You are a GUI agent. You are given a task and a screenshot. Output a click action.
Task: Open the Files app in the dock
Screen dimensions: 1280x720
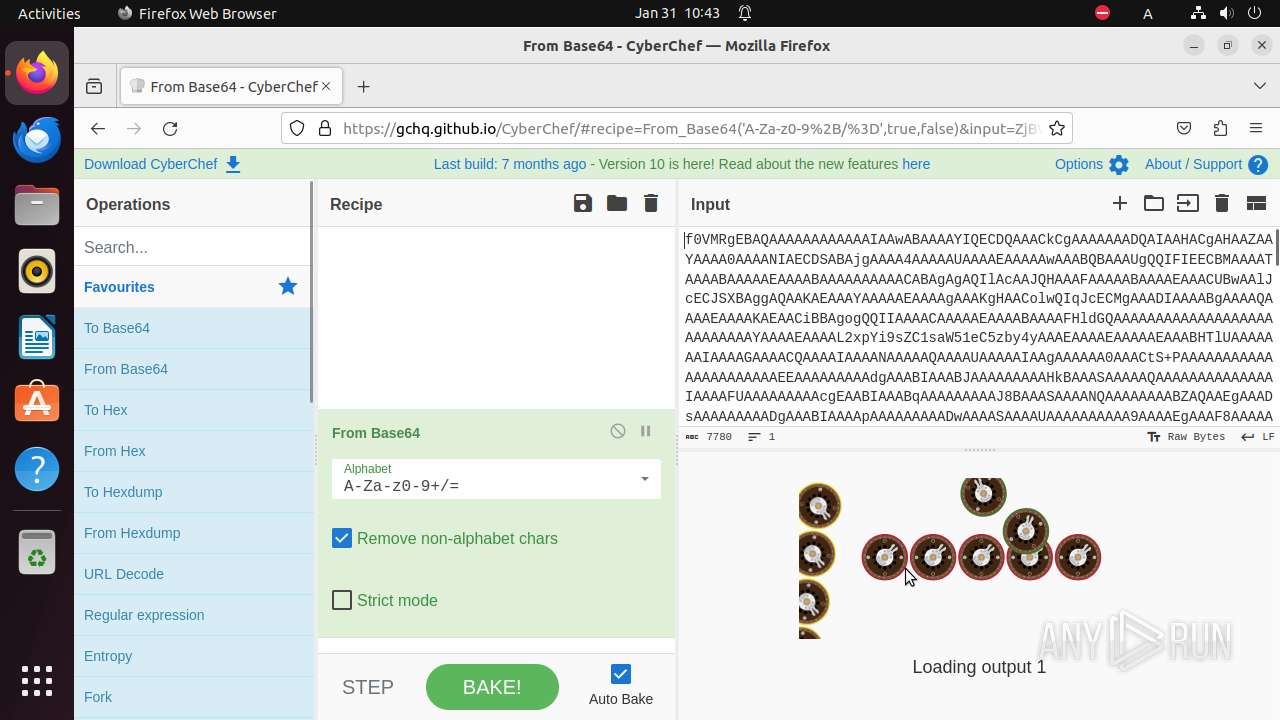(x=37, y=205)
